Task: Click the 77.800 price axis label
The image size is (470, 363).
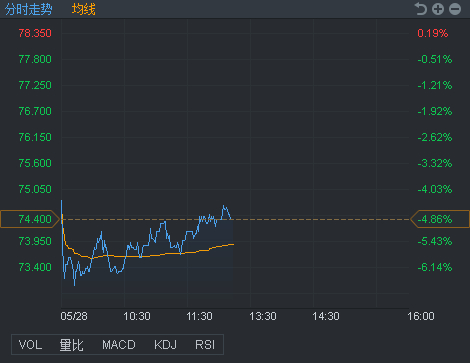Action: [35, 59]
